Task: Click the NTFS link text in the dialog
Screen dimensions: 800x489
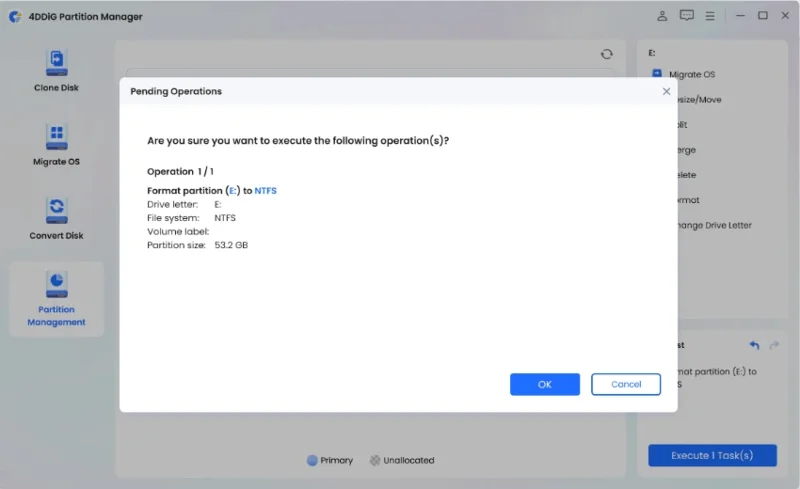Action: [x=265, y=190]
